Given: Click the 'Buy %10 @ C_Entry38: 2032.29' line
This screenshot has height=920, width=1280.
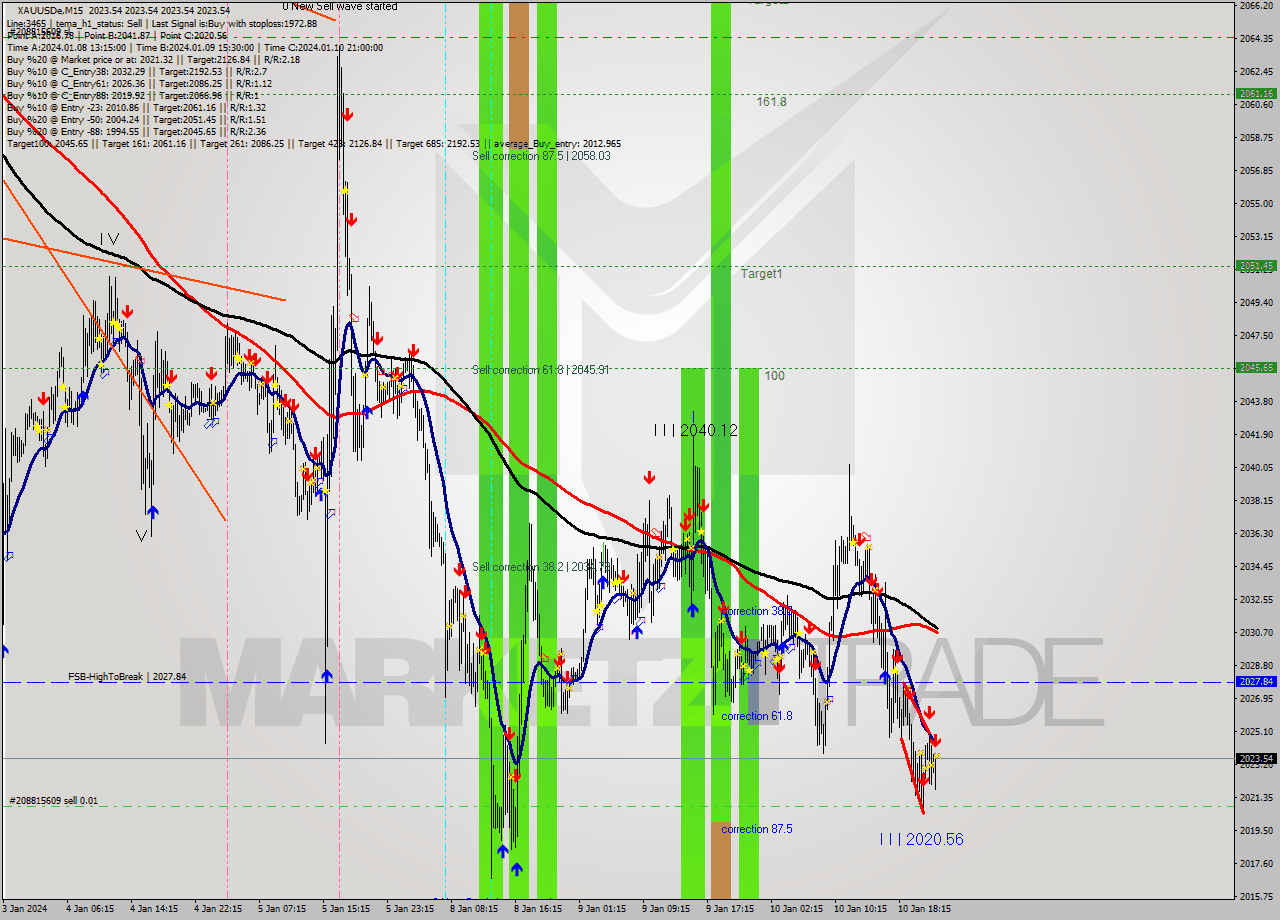Looking at the screenshot, I should (x=136, y=72).
